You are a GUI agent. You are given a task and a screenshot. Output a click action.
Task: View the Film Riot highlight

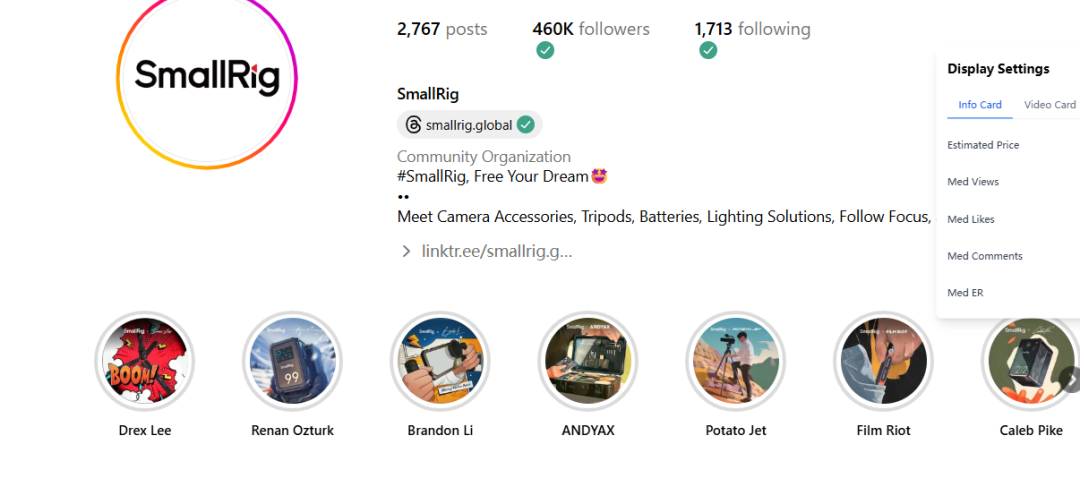(884, 361)
